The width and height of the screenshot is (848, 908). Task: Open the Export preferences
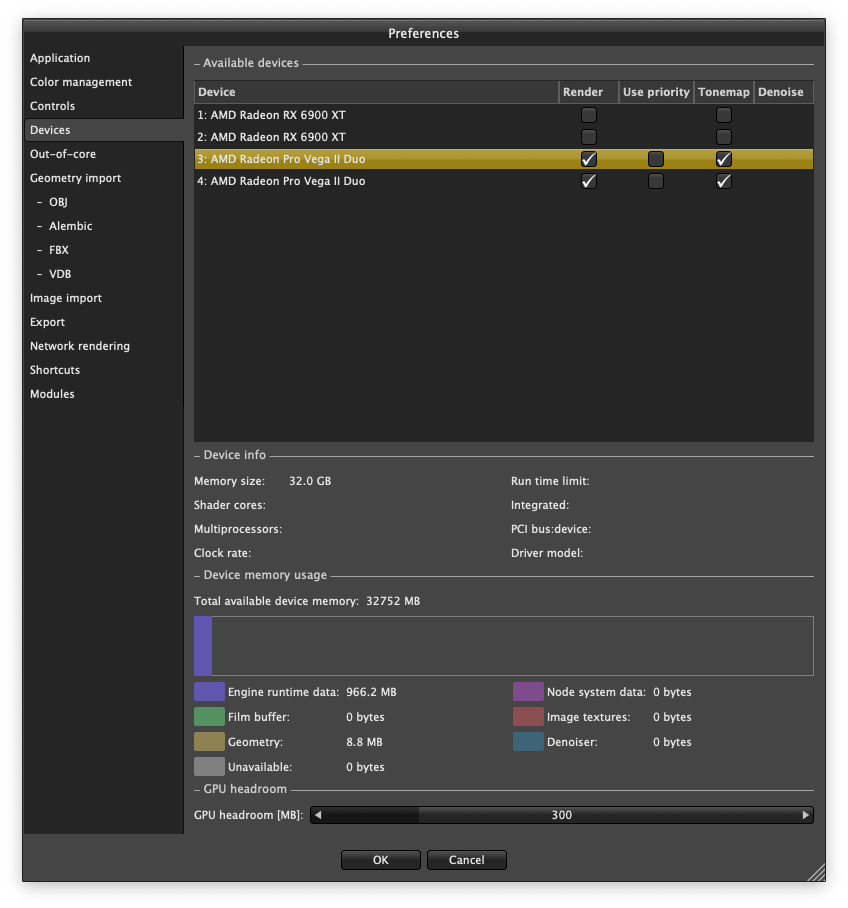point(47,322)
